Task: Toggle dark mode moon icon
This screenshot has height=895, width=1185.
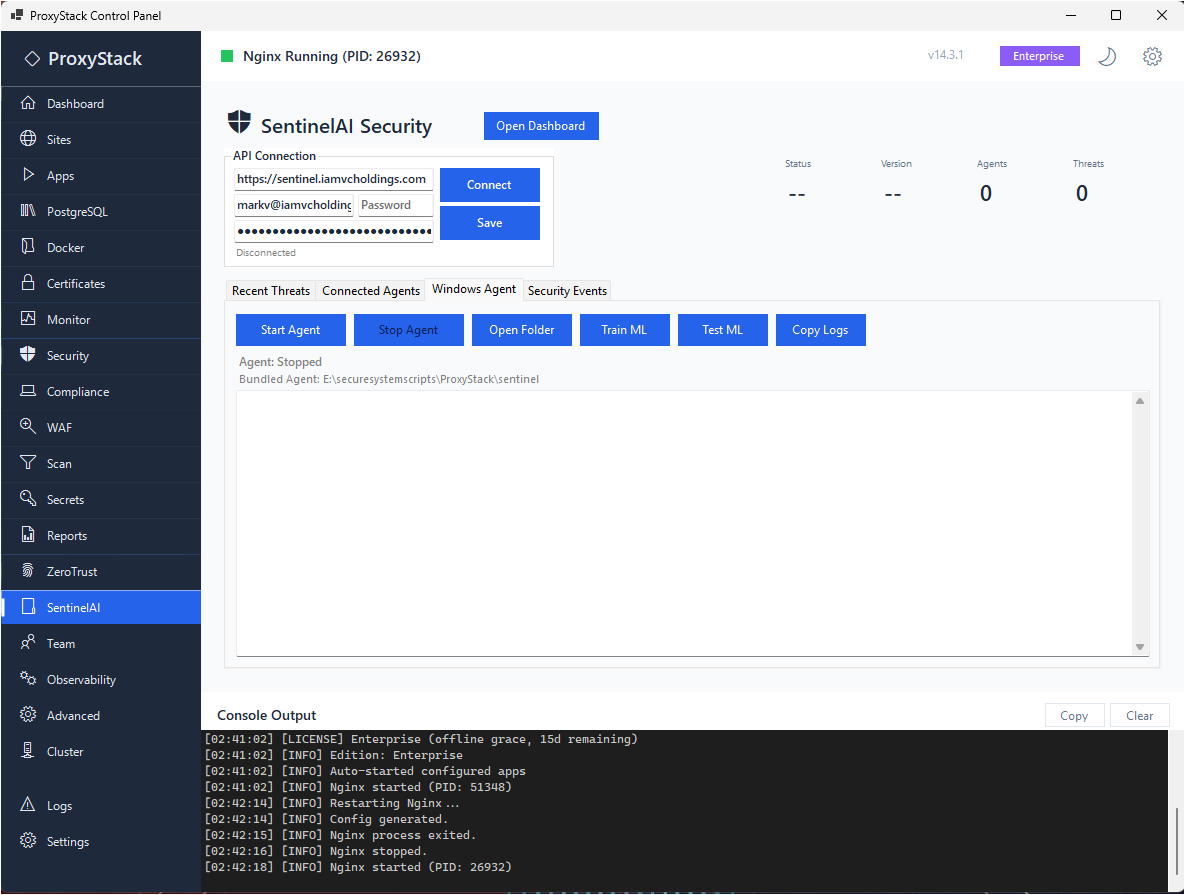Action: pos(1106,56)
